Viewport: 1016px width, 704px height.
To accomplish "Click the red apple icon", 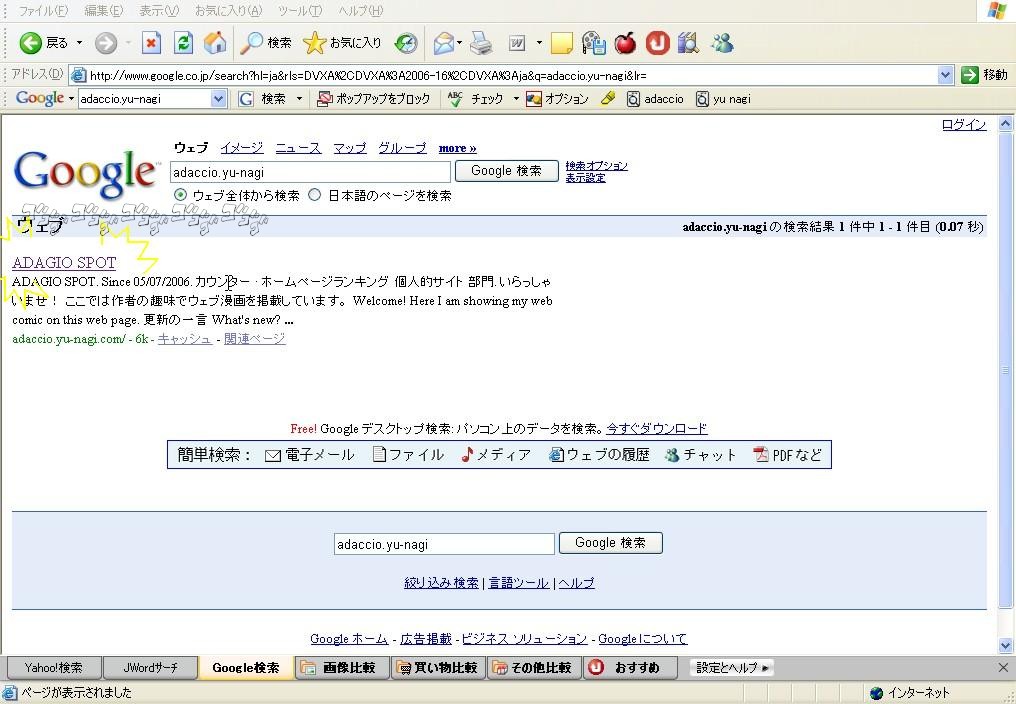I will pos(625,43).
